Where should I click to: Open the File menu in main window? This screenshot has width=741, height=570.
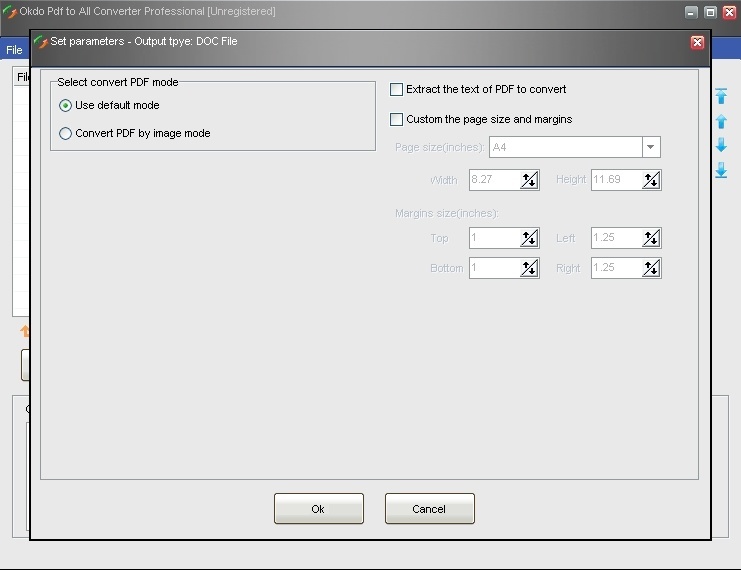[14, 50]
